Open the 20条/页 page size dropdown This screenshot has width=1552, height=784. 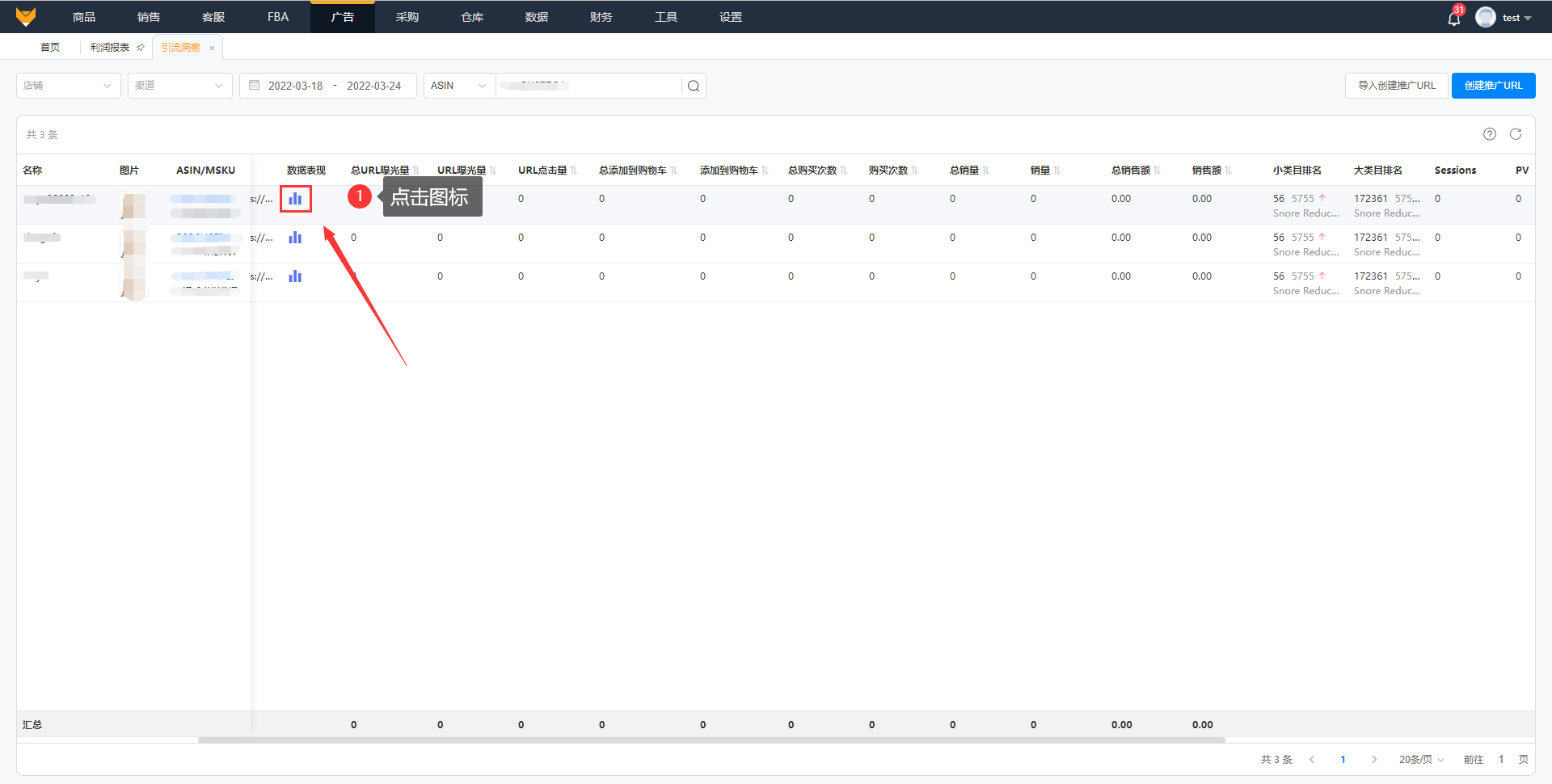[x=1421, y=760]
